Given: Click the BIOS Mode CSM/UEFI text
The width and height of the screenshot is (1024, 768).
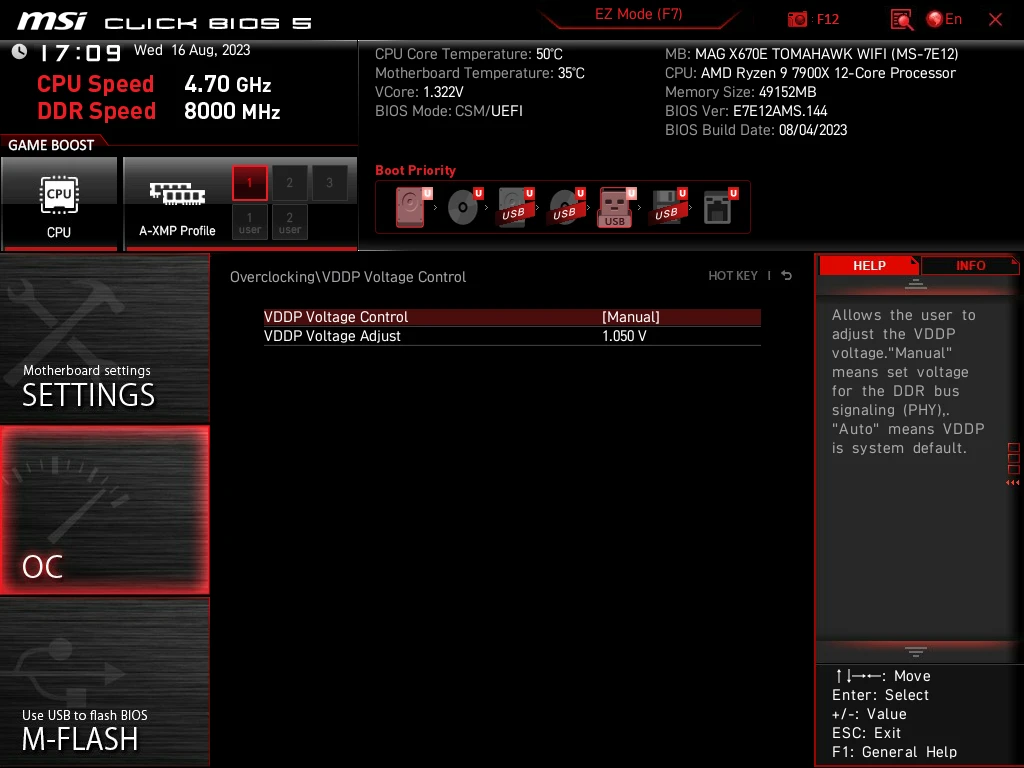Looking at the screenshot, I should tap(449, 111).
